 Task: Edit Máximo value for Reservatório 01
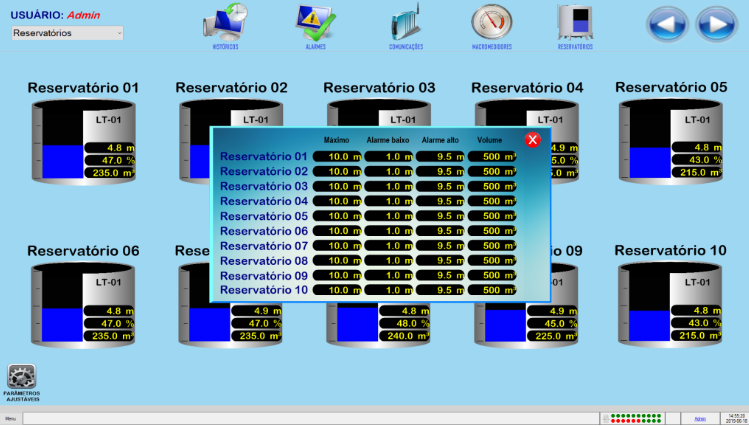[336, 156]
